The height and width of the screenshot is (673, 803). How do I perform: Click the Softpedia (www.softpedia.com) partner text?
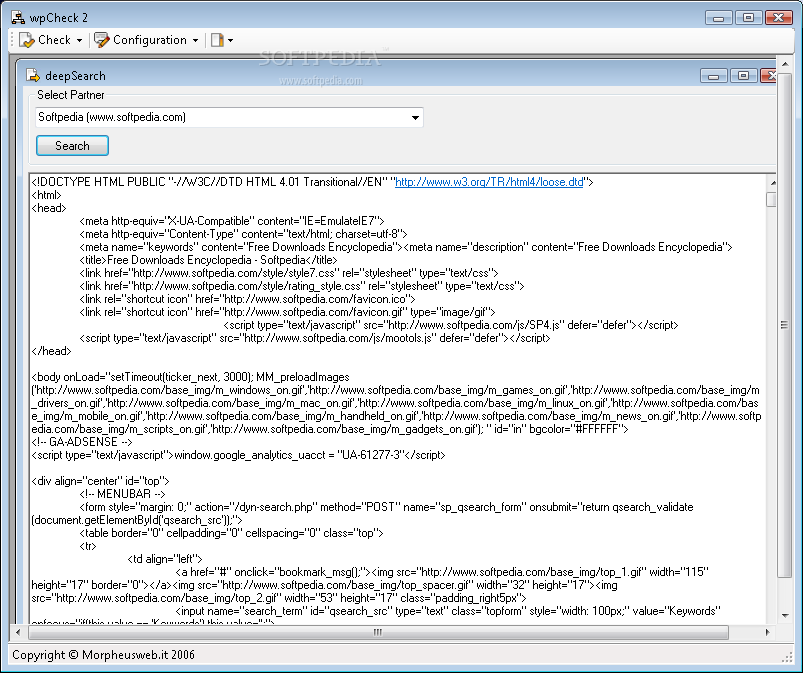click(x=112, y=117)
